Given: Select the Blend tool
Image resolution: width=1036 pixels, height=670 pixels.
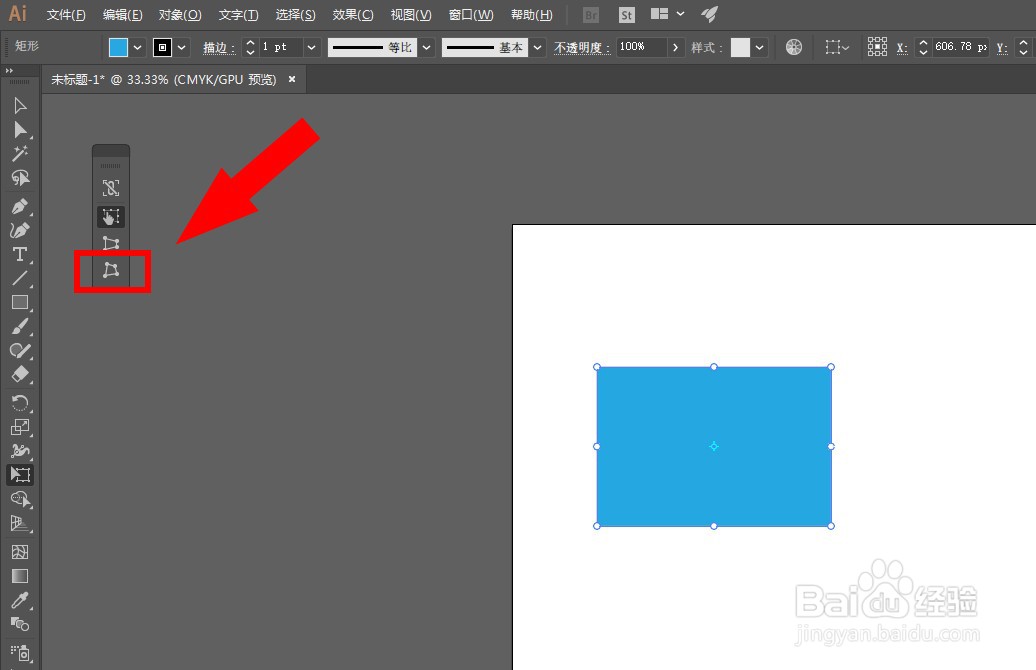Looking at the screenshot, I should click(20, 624).
